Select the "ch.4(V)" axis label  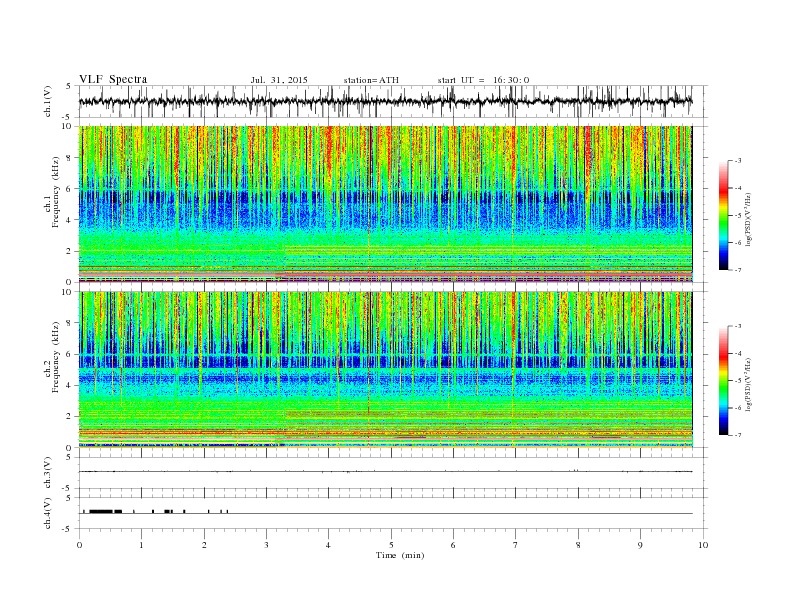(x=48, y=513)
